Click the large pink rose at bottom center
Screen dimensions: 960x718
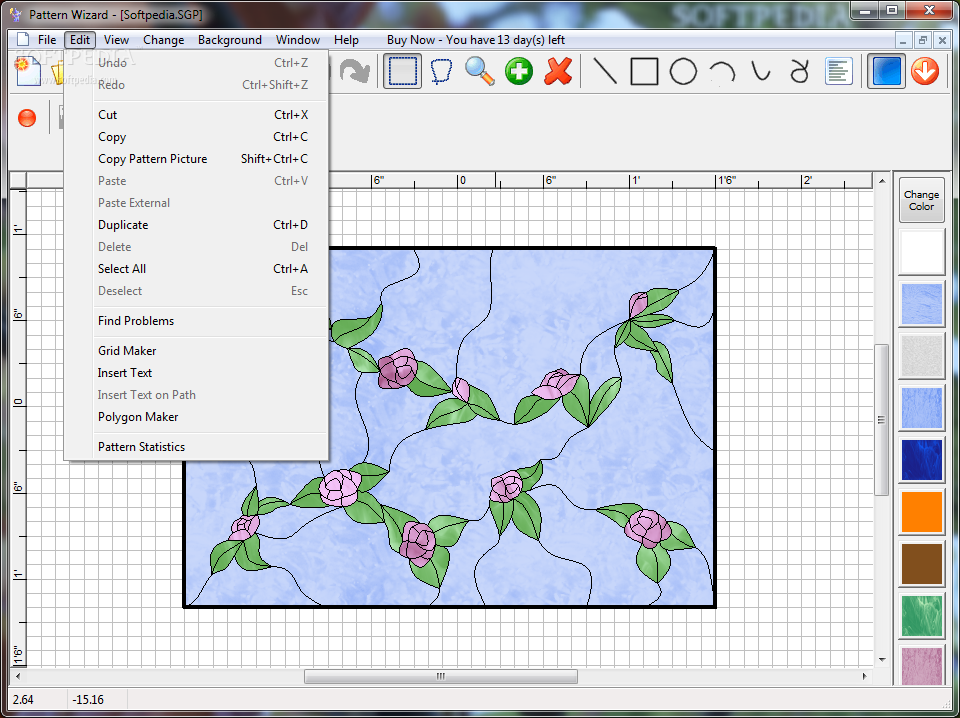(x=418, y=541)
